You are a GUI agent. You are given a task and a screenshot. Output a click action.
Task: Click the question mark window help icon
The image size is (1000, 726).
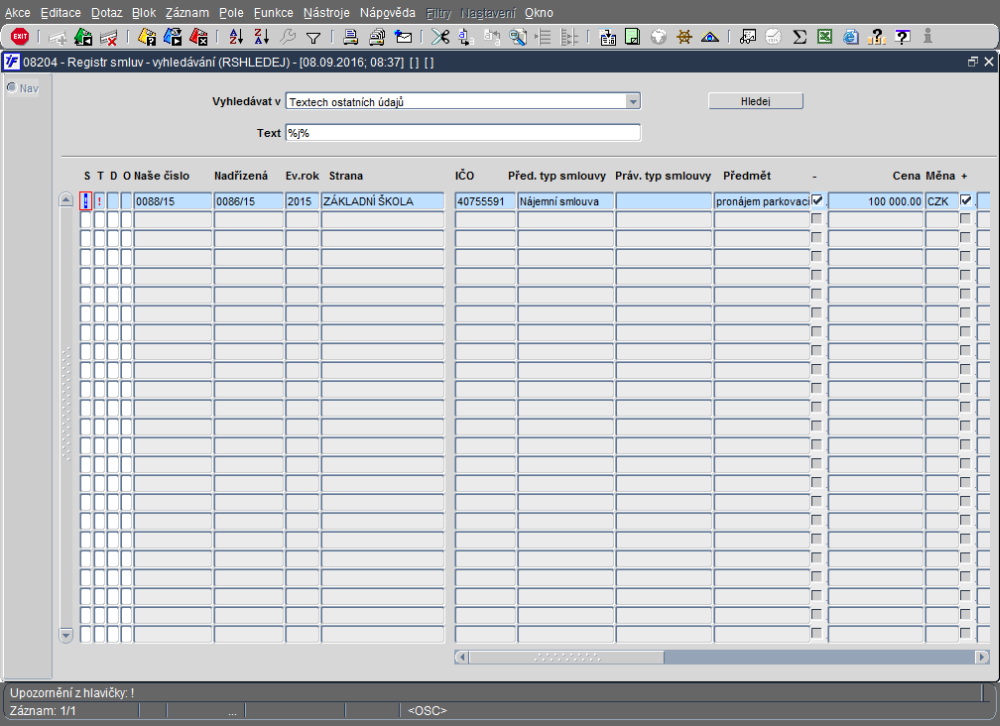pyautogui.click(x=902, y=37)
